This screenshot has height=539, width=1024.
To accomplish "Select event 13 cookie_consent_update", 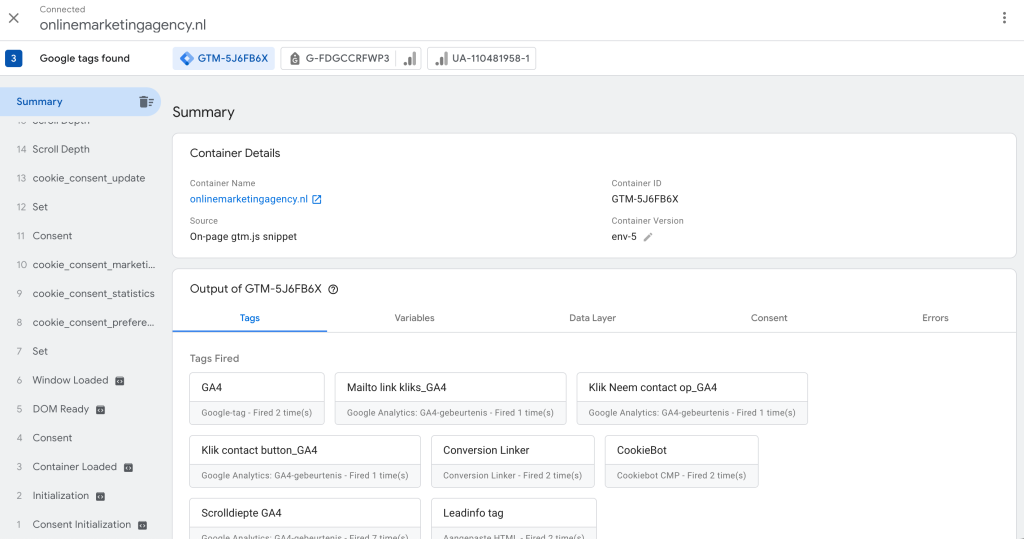I will coord(80,178).
